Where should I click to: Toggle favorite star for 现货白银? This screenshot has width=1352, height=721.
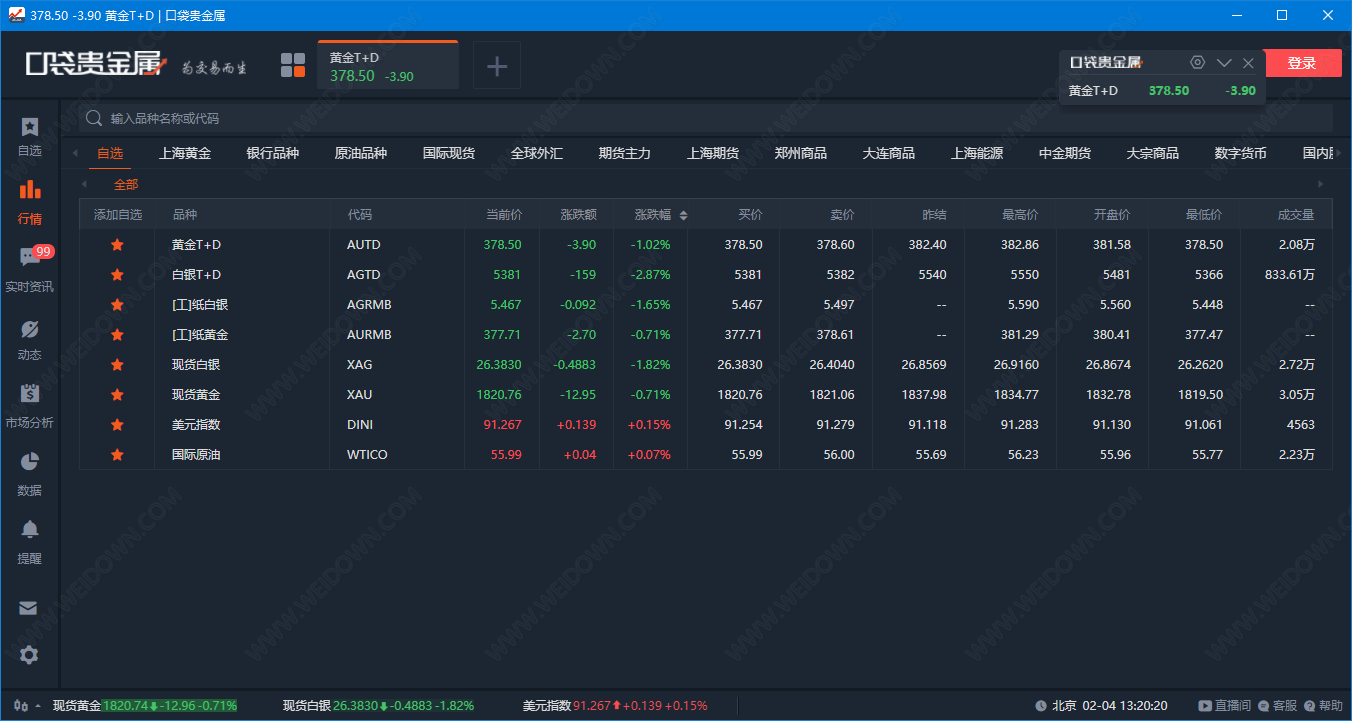coord(117,364)
